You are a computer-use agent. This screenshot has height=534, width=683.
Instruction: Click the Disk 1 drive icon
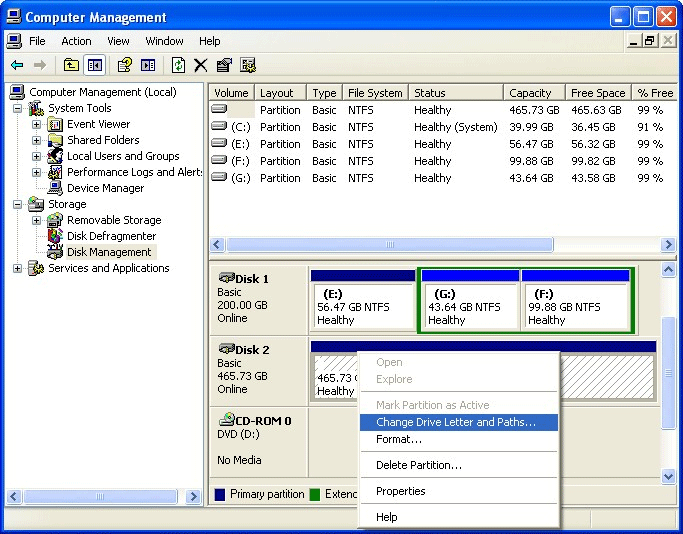point(226,277)
